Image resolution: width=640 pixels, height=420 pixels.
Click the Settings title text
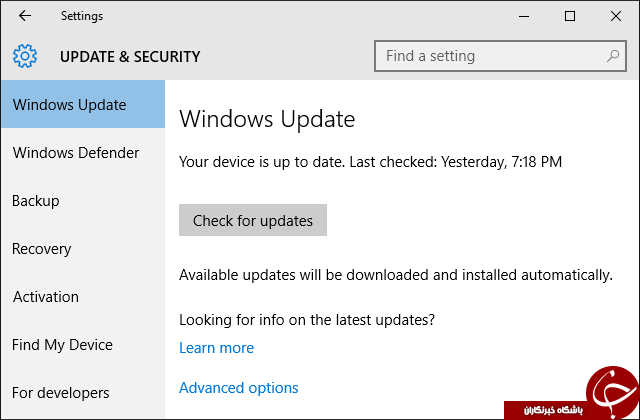pos(82,16)
